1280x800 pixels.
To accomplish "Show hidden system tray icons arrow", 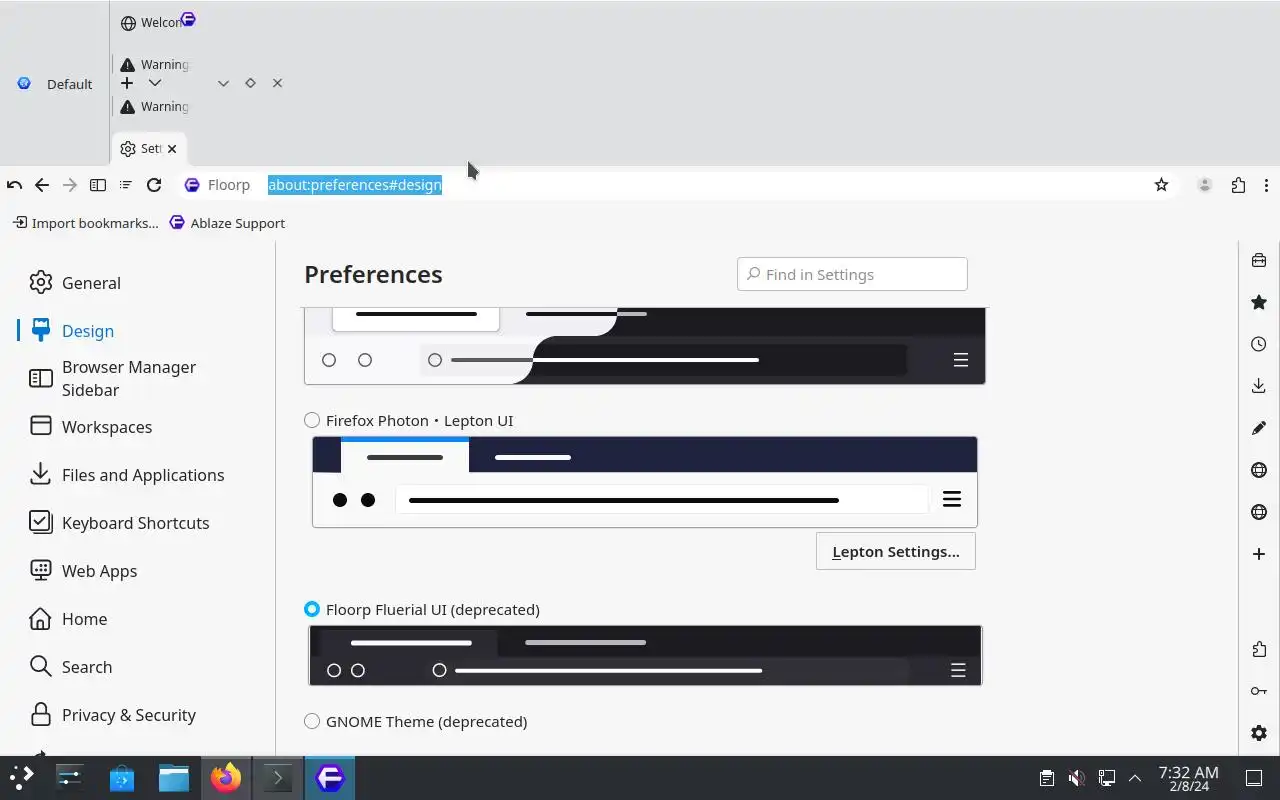I will pyautogui.click(x=1135, y=778).
